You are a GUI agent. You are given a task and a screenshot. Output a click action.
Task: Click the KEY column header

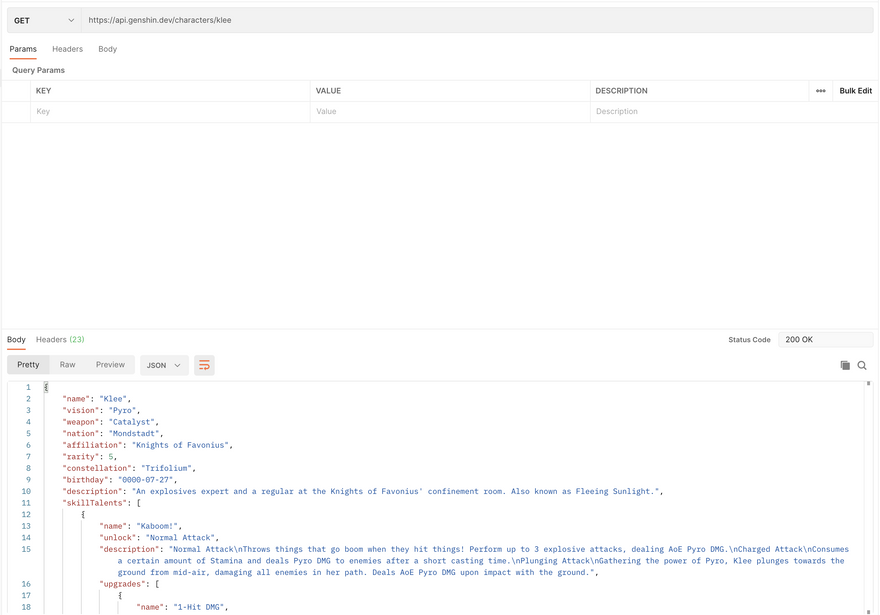point(43,91)
